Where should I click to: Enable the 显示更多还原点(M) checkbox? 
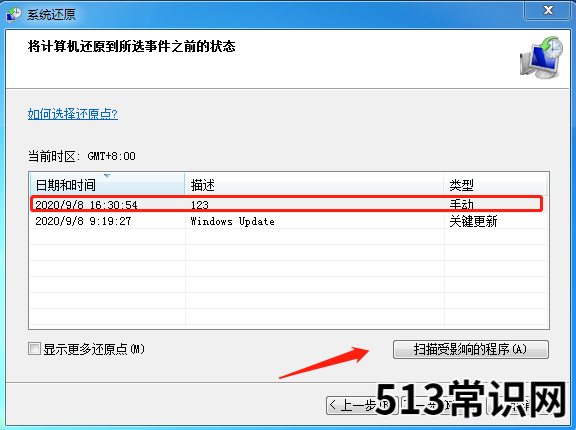tap(34, 348)
